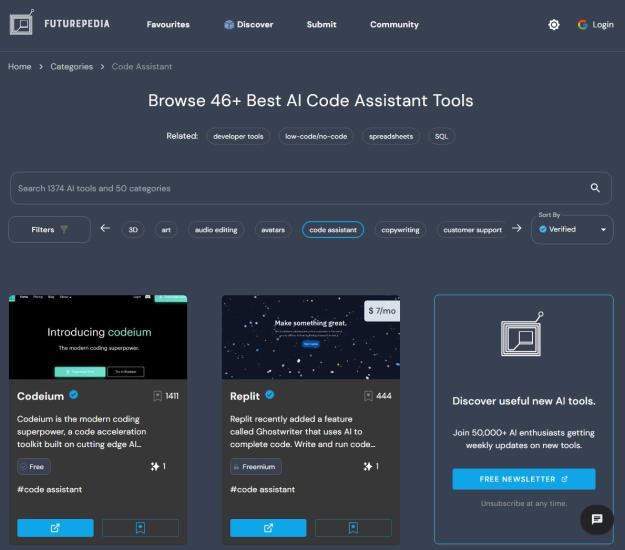Select the art category chip

[x=166, y=230]
